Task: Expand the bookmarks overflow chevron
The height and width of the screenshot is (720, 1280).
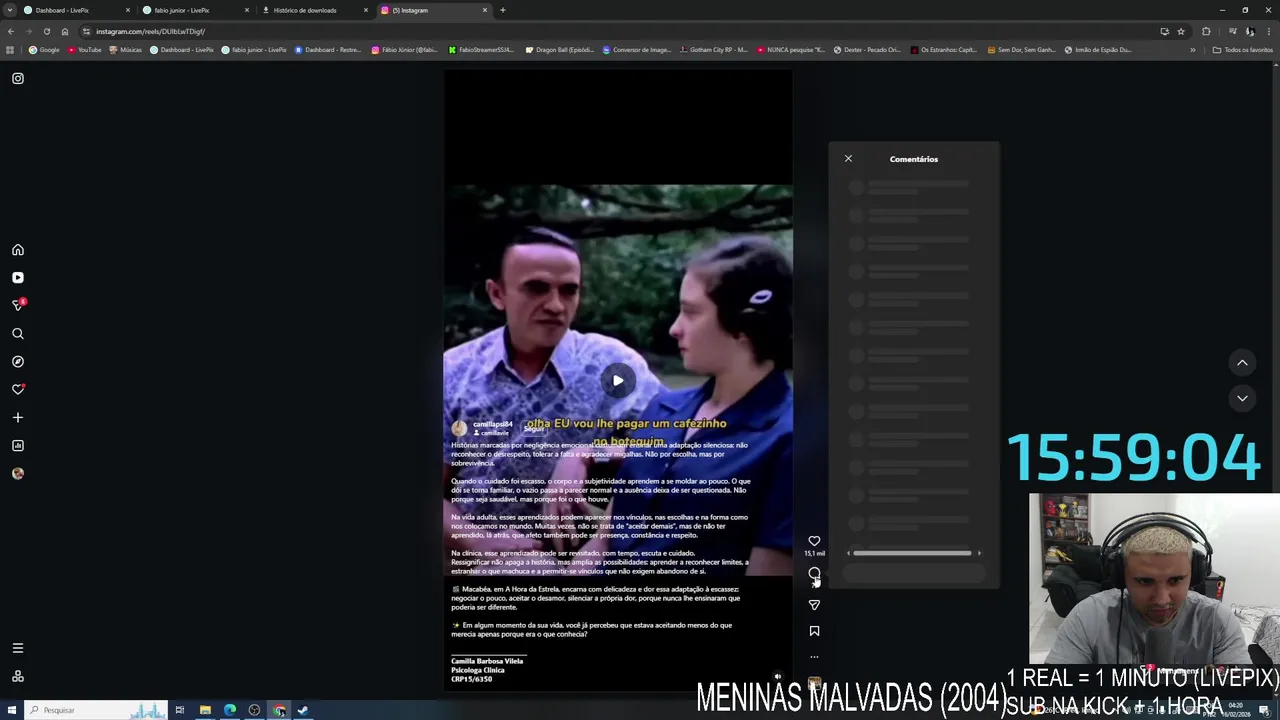Action: [1192, 49]
